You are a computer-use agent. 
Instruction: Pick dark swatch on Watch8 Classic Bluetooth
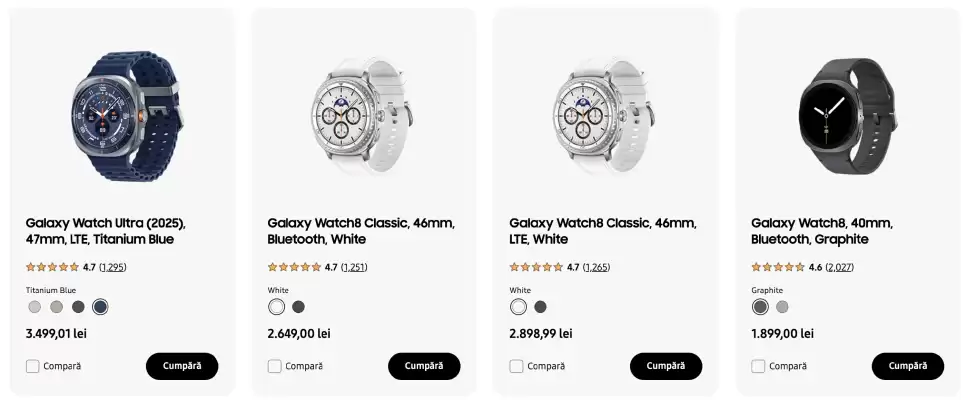pyautogui.click(x=298, y=307)
